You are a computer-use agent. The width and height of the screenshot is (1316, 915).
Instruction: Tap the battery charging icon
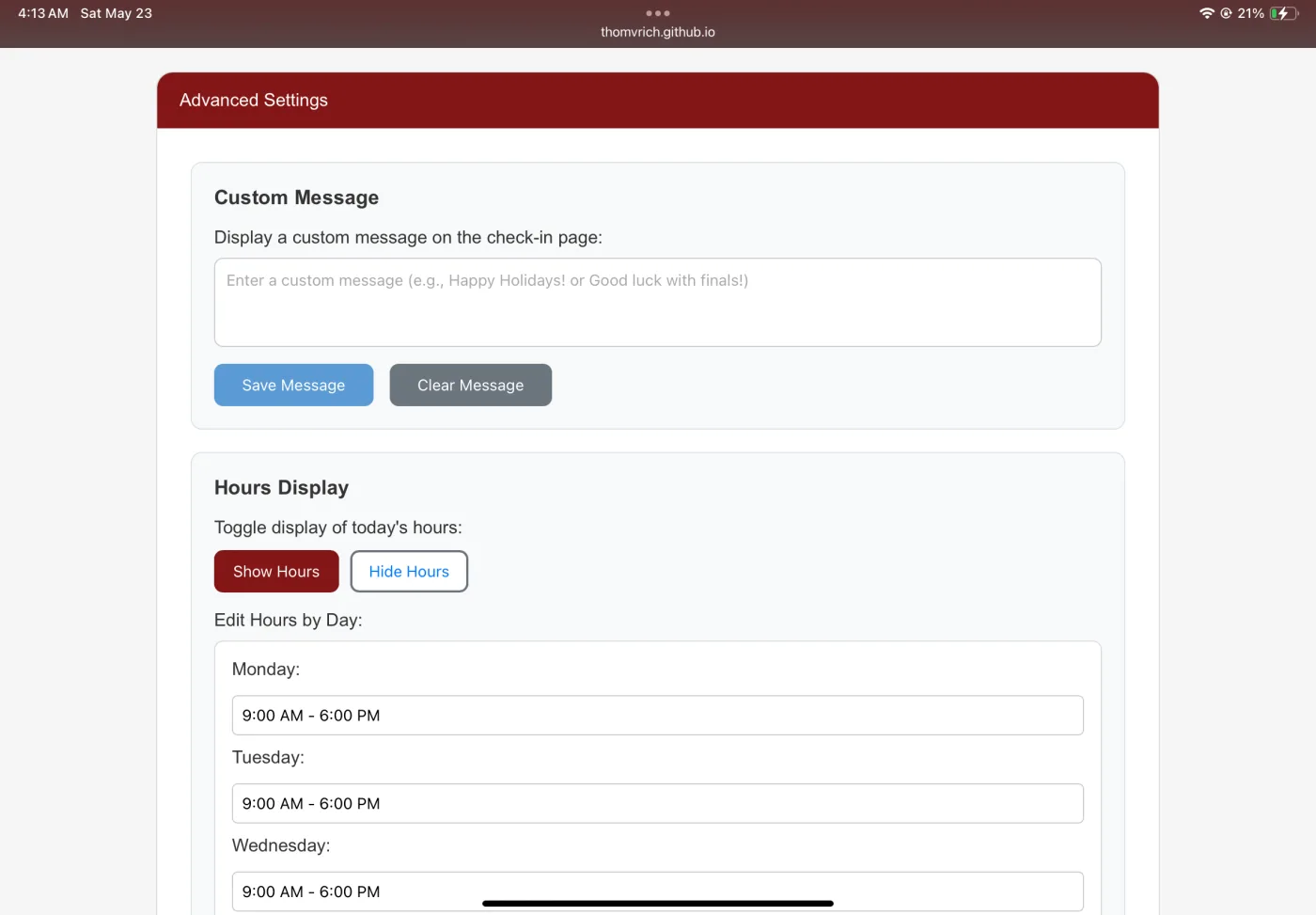(x=1284, y=13)
